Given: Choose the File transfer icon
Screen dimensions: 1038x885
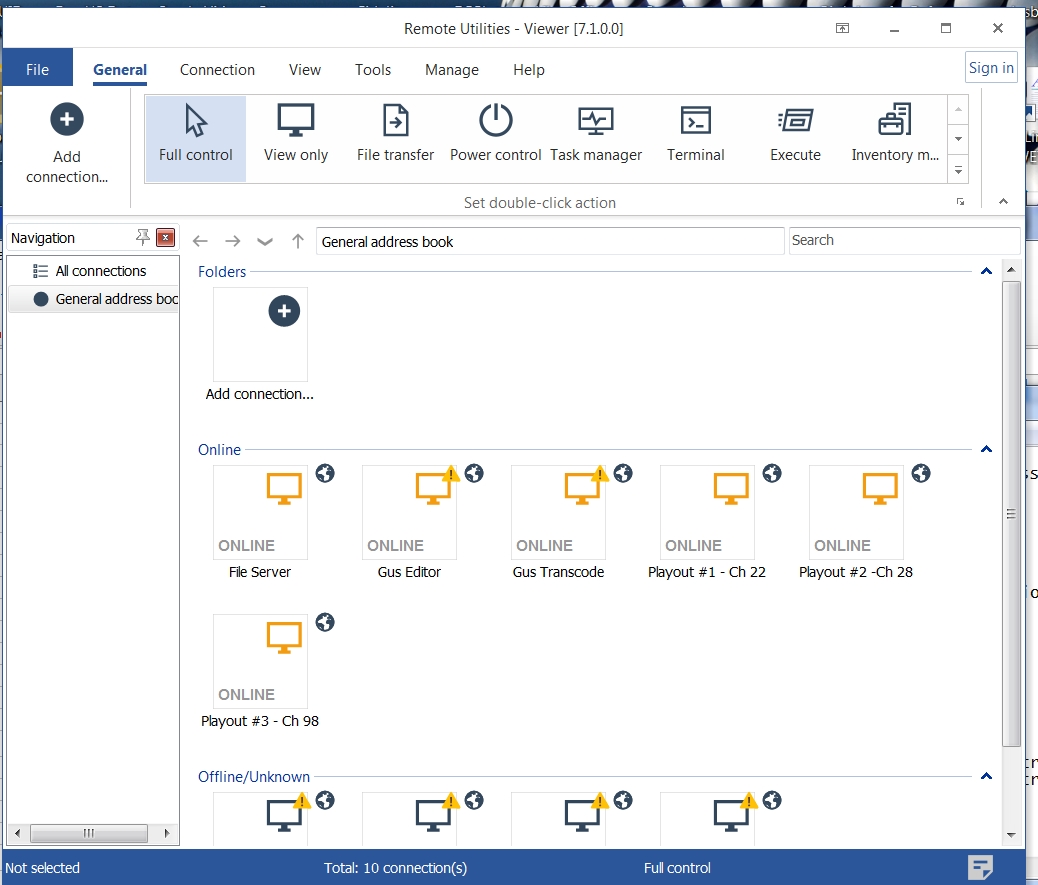Looking at the screenshot, I should (x=395, y=122).
